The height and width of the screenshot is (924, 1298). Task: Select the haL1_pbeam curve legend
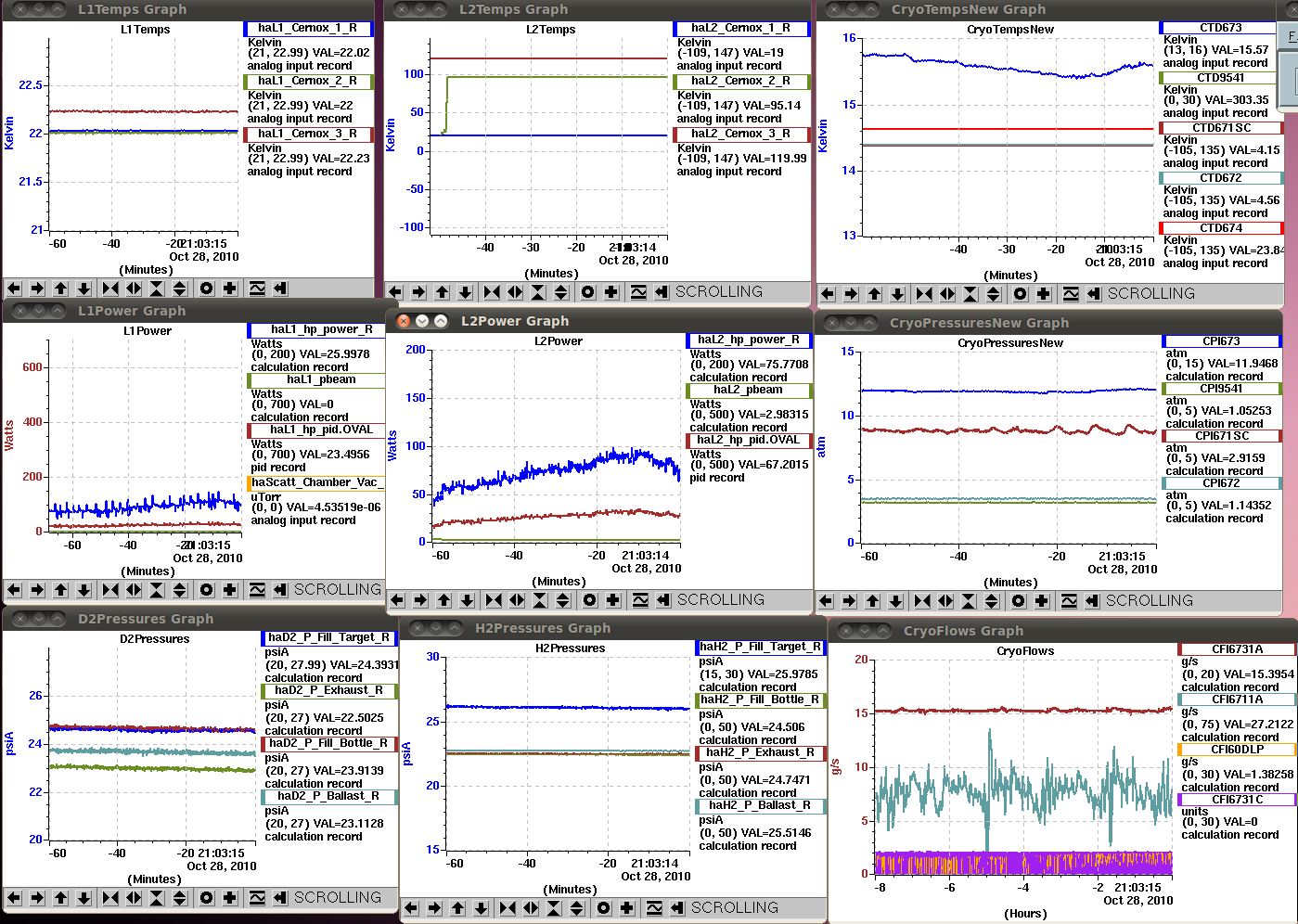[317, 380]
